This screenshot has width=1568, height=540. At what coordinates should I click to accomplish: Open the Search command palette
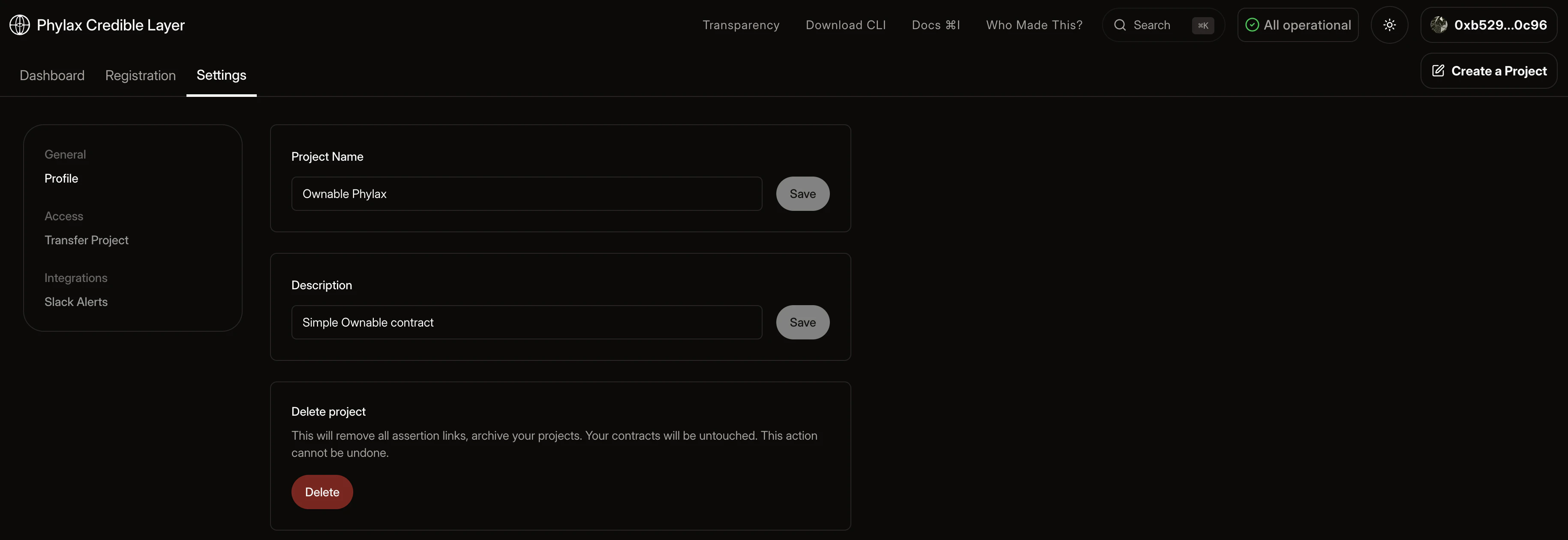1152,25
